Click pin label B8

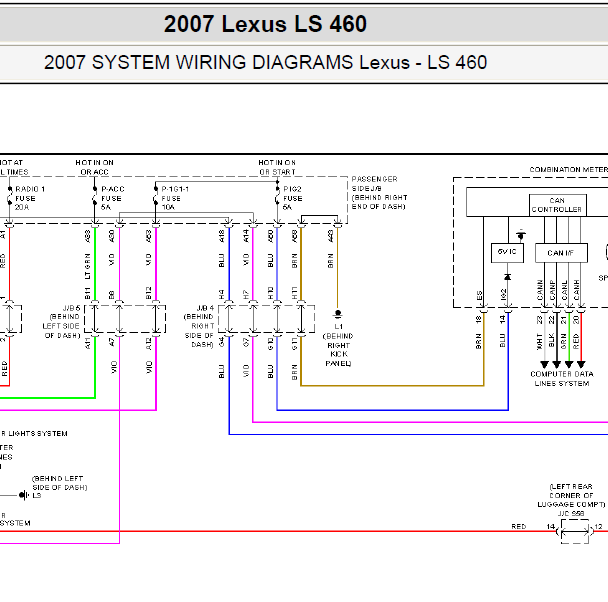click(x=112, y=295)
